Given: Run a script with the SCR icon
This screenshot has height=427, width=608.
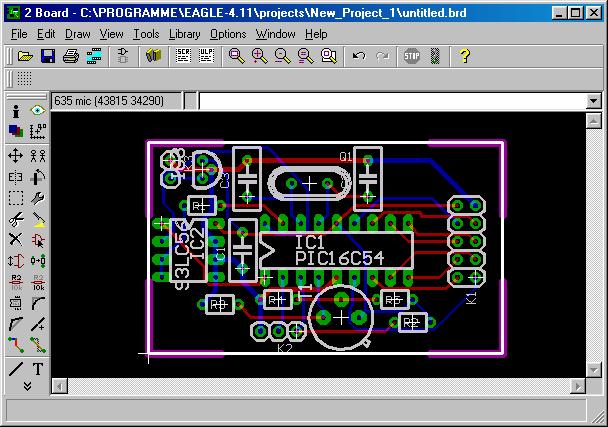Looking at the screenshot, I should coord(183,56).
